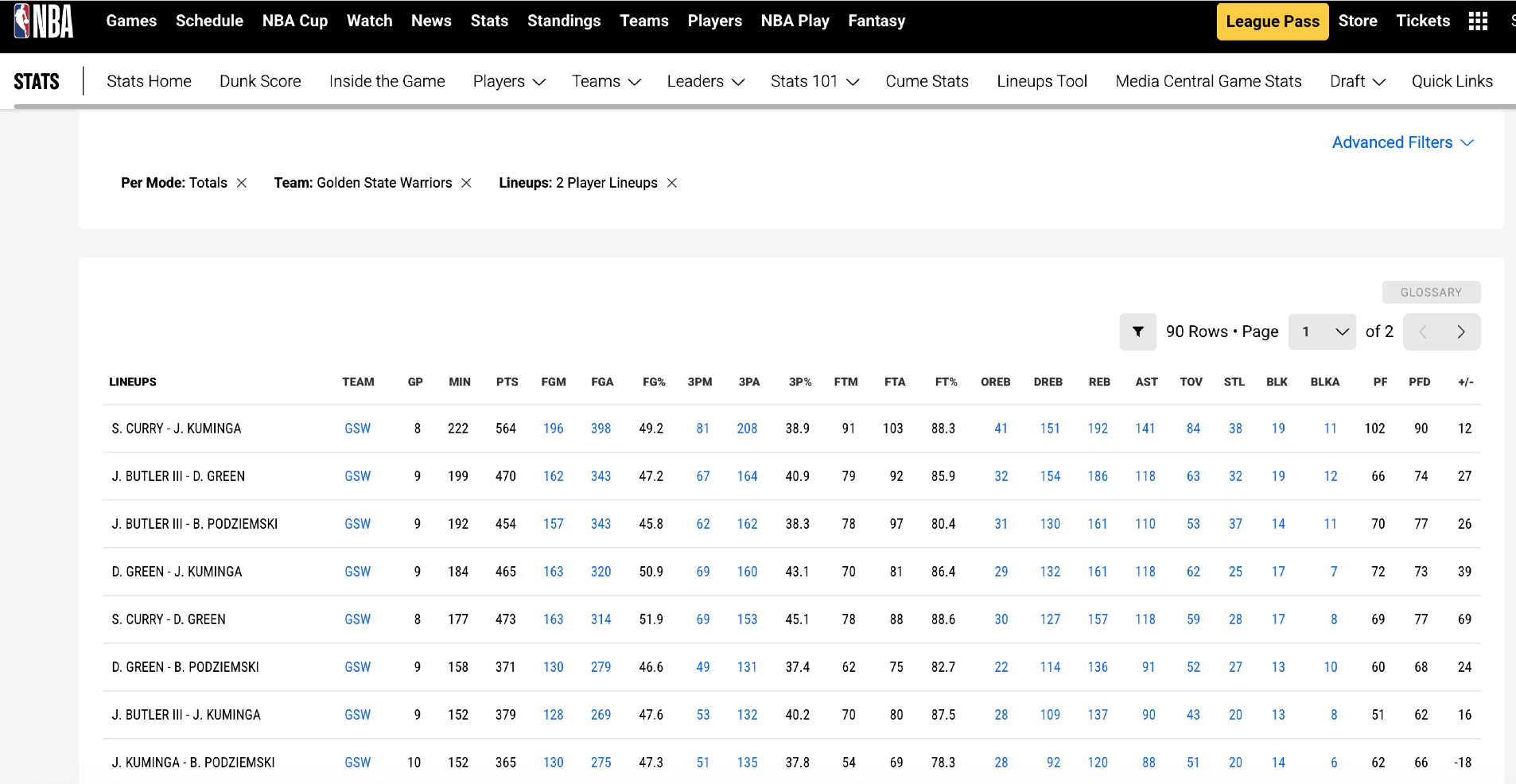Click FGA 343 in Butler-Podziemski row

[x=601, y=524]
